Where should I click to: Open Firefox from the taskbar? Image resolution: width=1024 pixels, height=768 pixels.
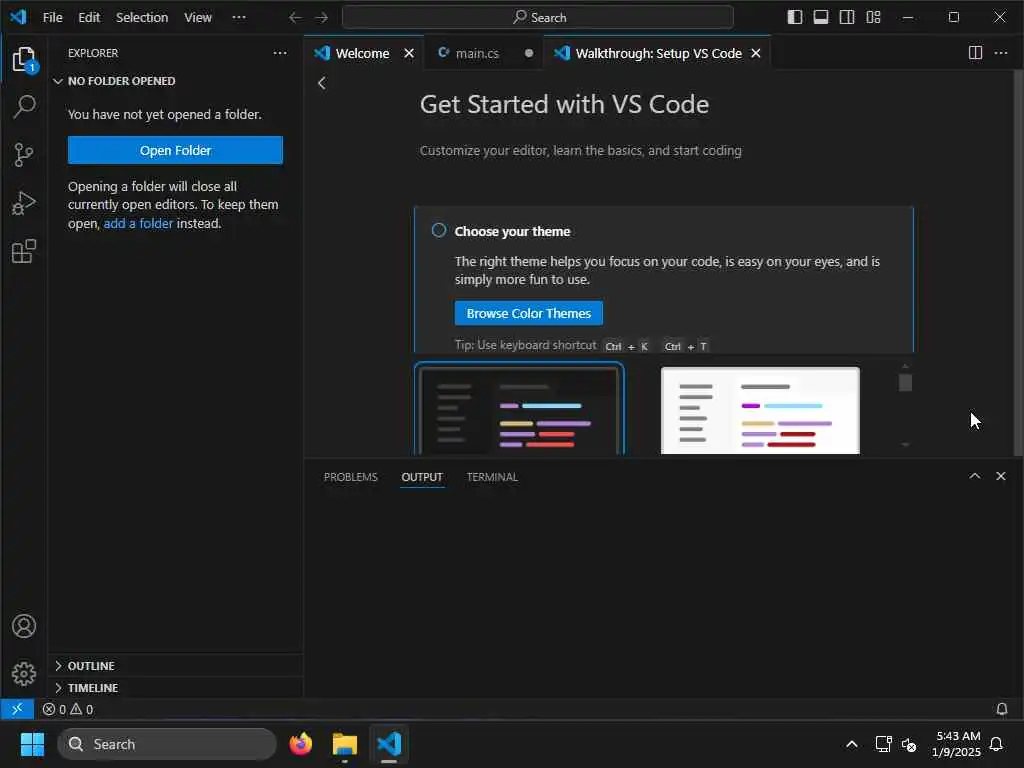pyautogui.click(x=300, y=744)
